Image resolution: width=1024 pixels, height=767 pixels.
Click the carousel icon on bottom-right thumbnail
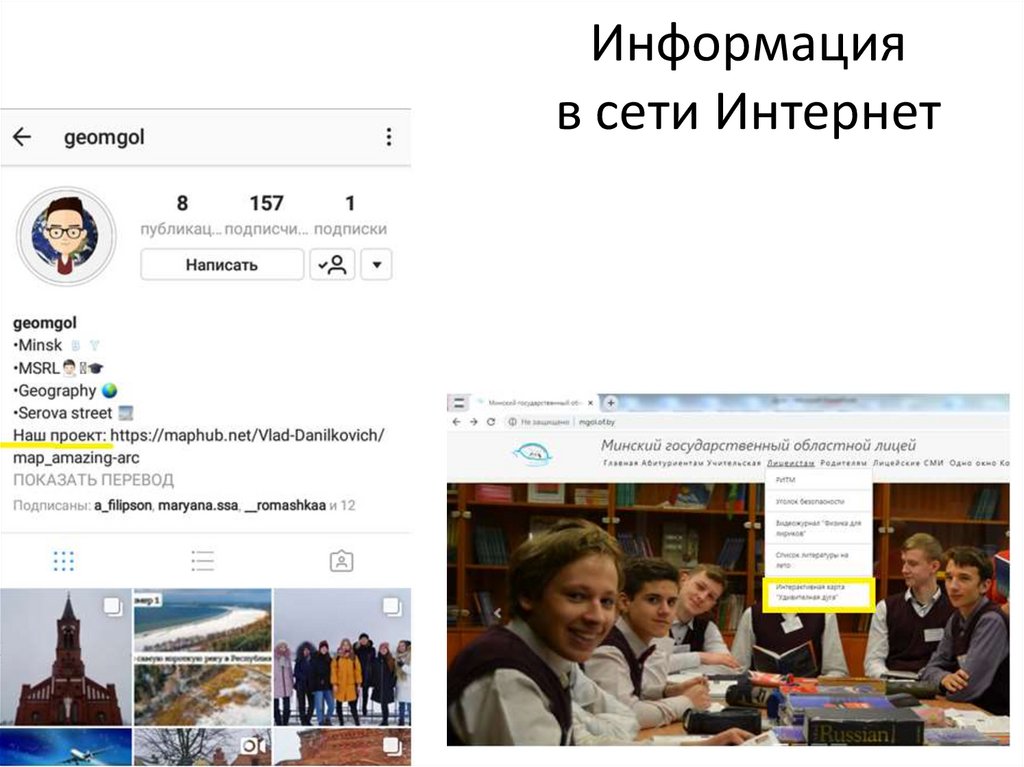point(390,748)
